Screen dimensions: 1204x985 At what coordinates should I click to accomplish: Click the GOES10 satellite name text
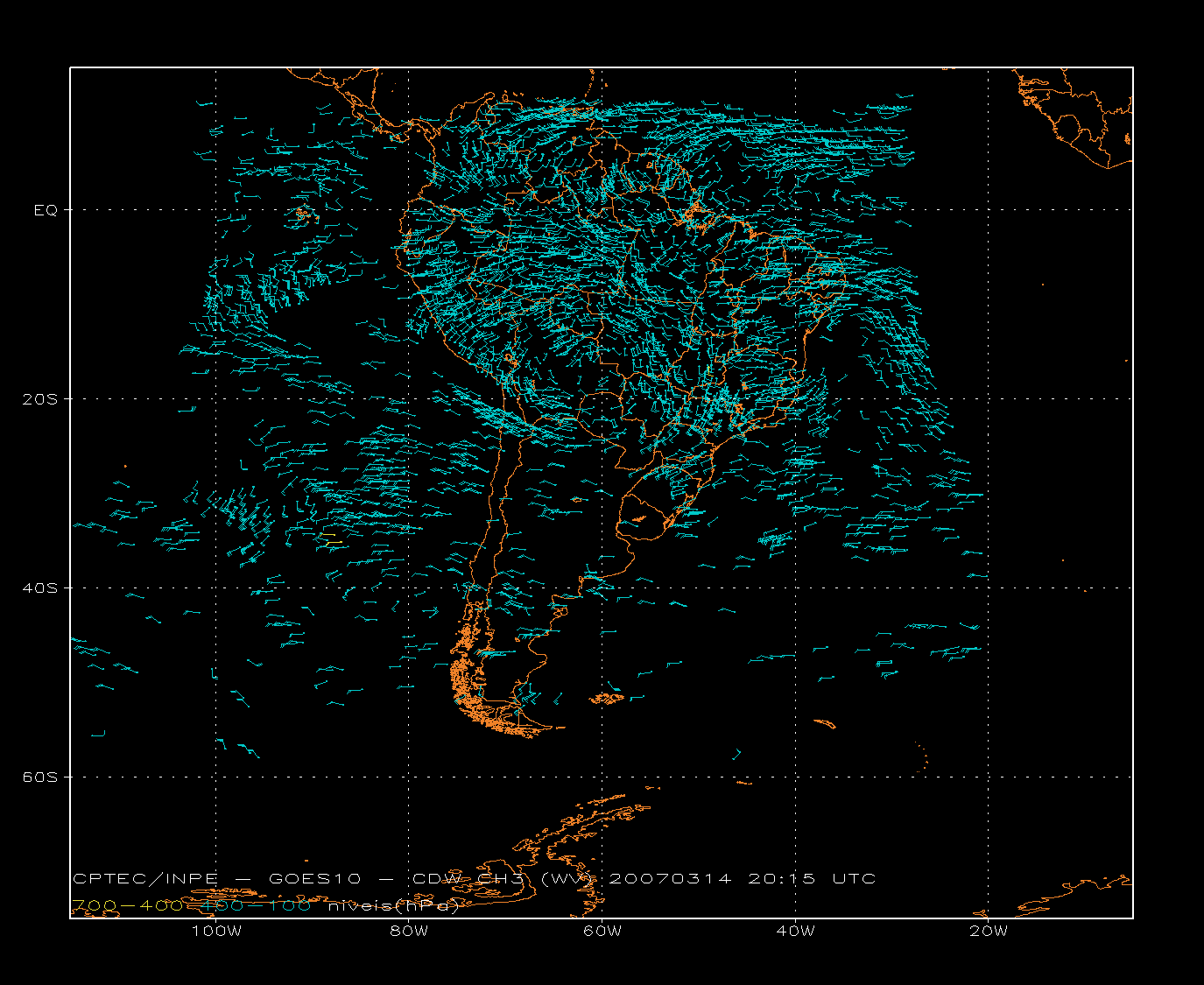[315, 878]
